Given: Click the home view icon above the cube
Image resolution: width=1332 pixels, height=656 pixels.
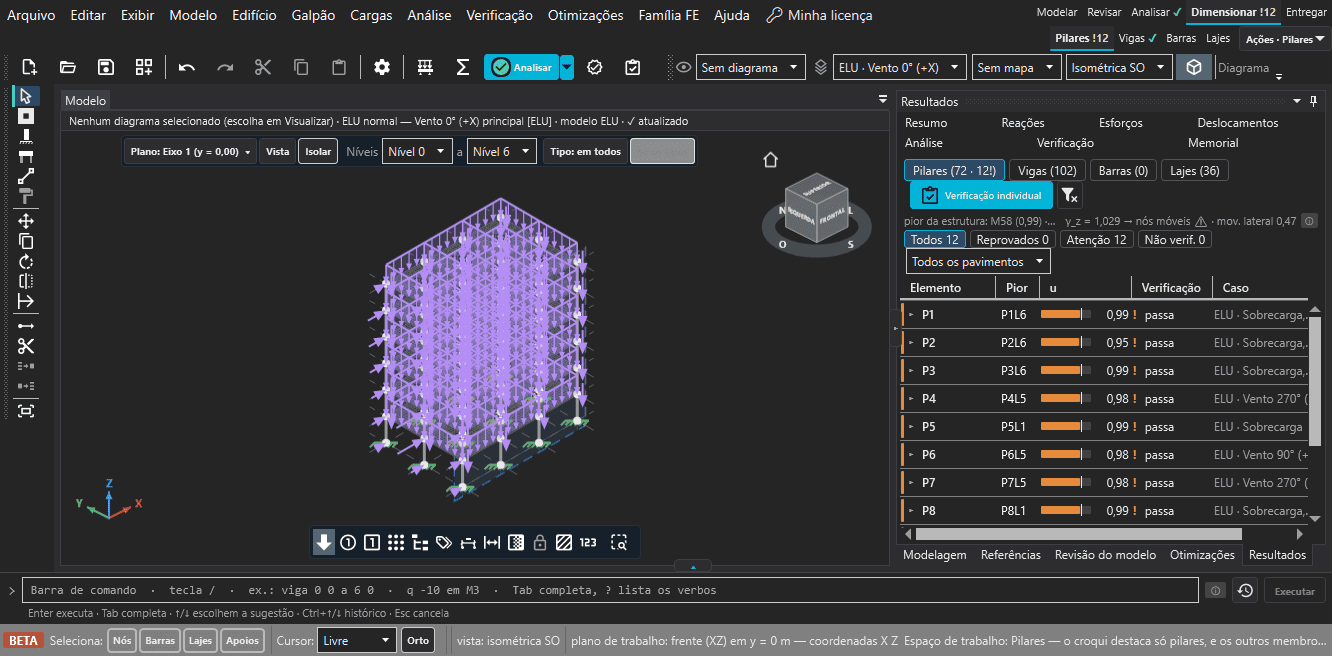Looking at the screenshot, I should pyautogui.click(x=770, y=160).
